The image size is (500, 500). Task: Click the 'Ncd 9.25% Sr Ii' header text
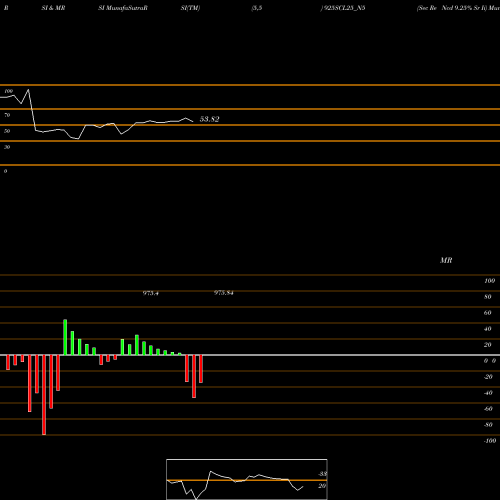pyautogui.click(x=464, y=8)
